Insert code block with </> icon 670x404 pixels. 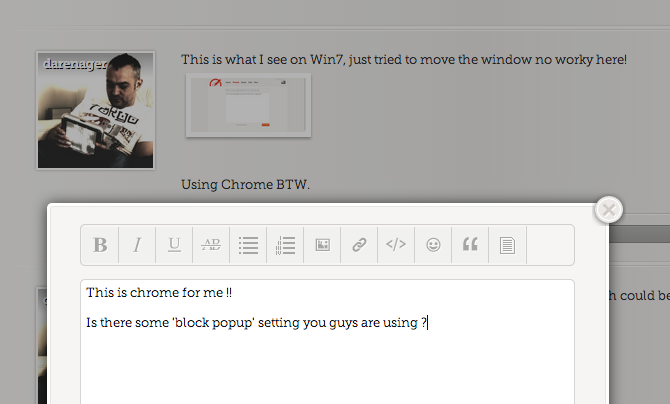click(396, 245)
